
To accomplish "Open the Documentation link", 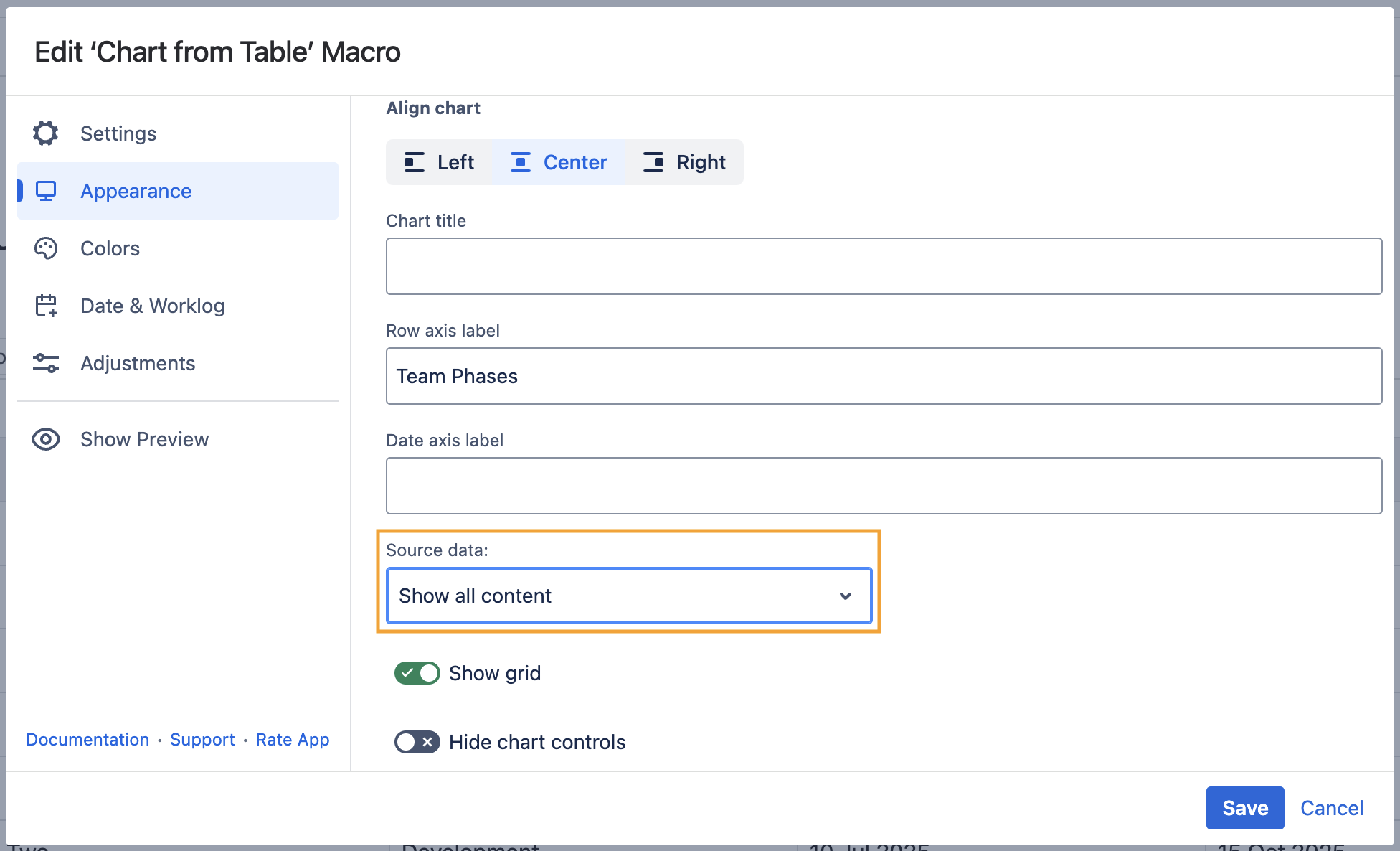I will [x=87, y=739].
